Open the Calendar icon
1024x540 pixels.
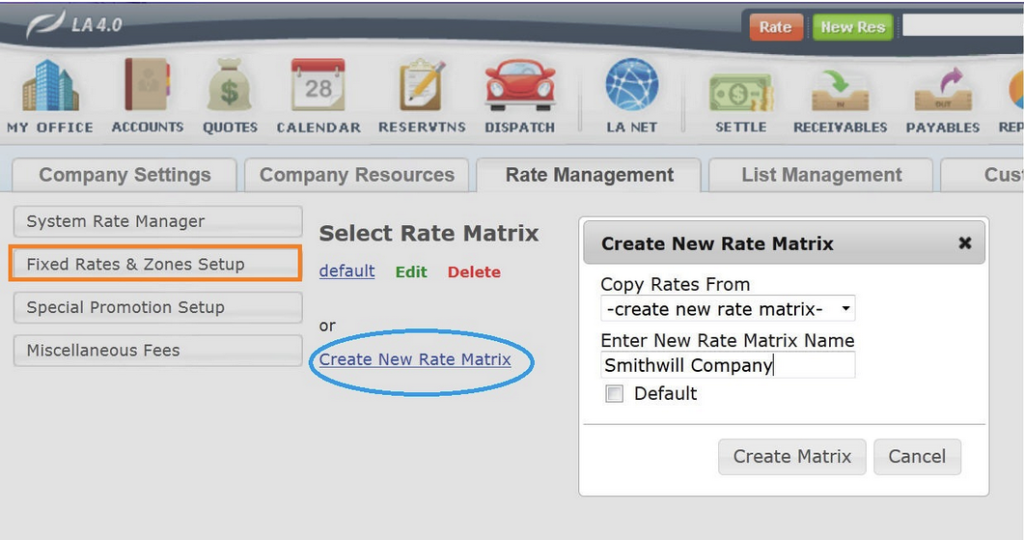(318, 87)
